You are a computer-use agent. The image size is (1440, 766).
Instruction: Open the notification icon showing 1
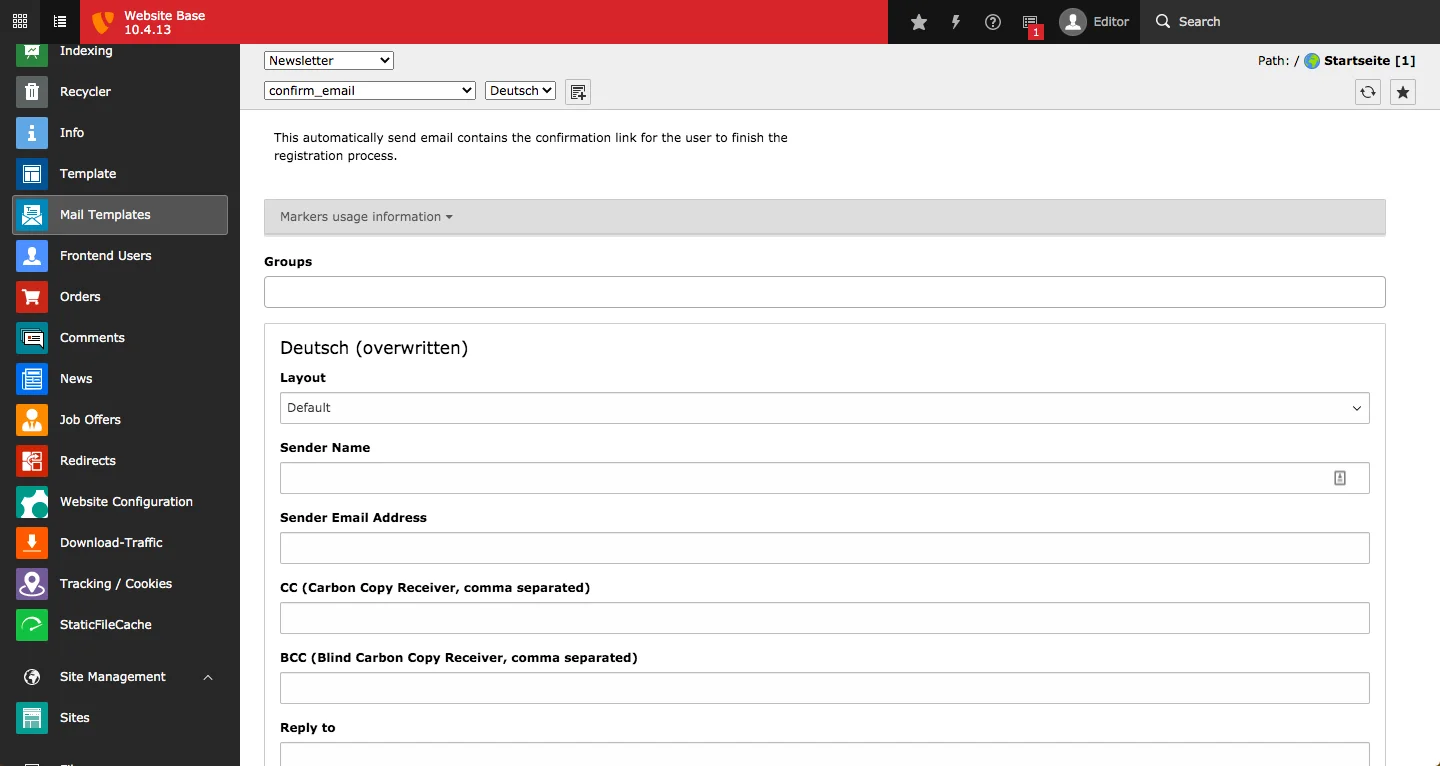click(1031, 21)
